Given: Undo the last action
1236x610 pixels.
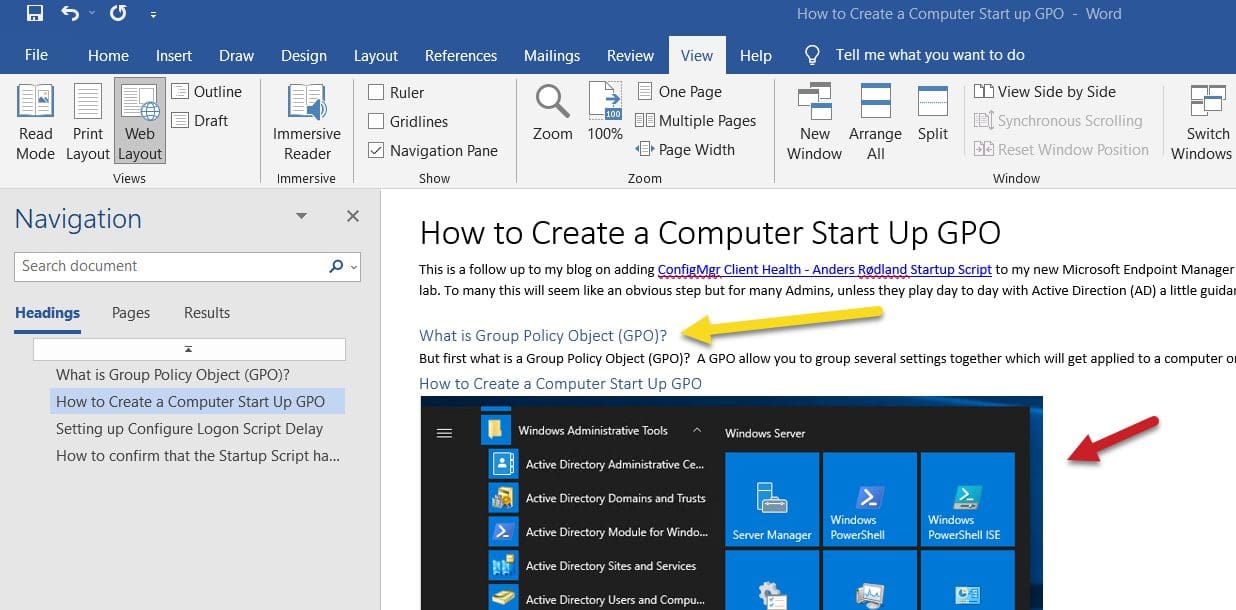Looking at the screenshot, I should [70, 14].
